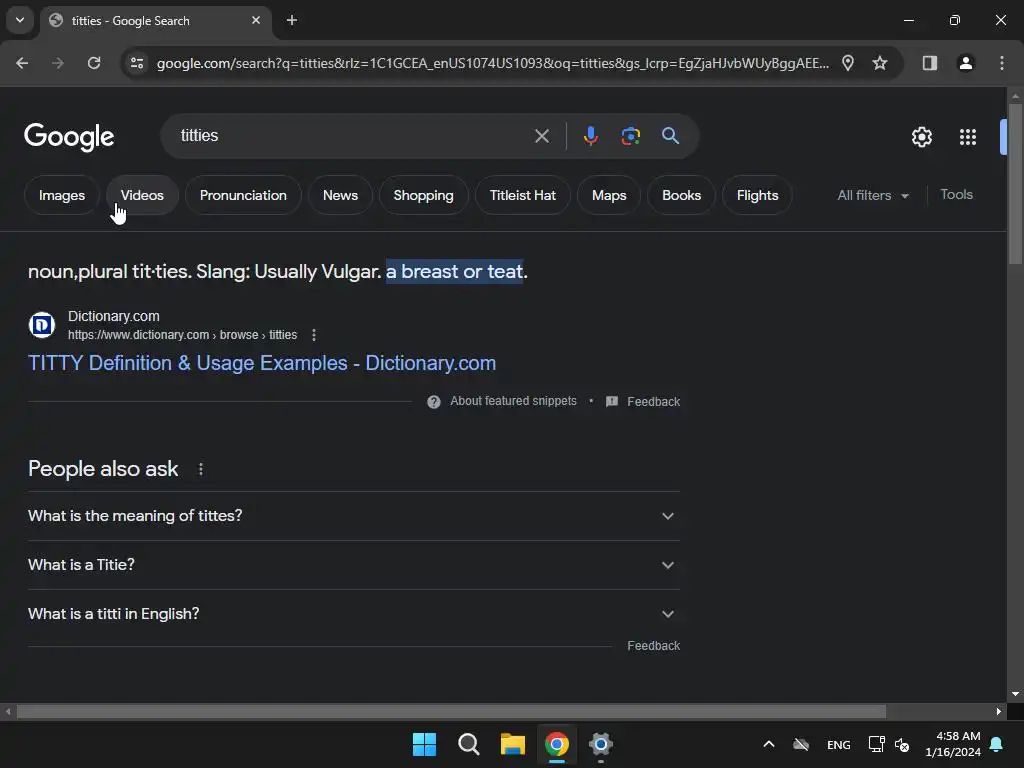Select the Pronunciation filter chip
1024x768 pixels.
coord(243,195)
